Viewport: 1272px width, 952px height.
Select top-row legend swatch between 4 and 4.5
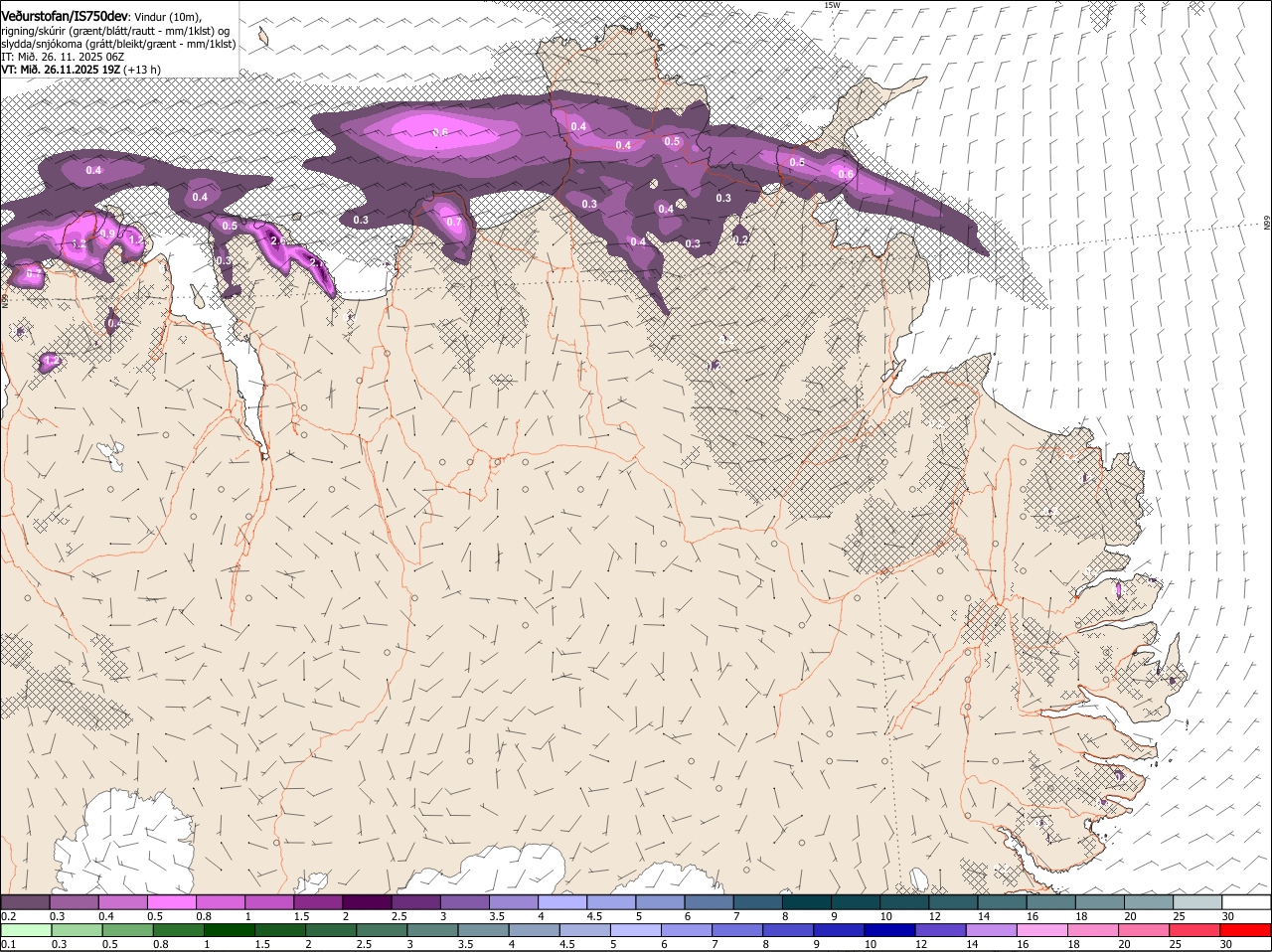click(x=562, y=901)
